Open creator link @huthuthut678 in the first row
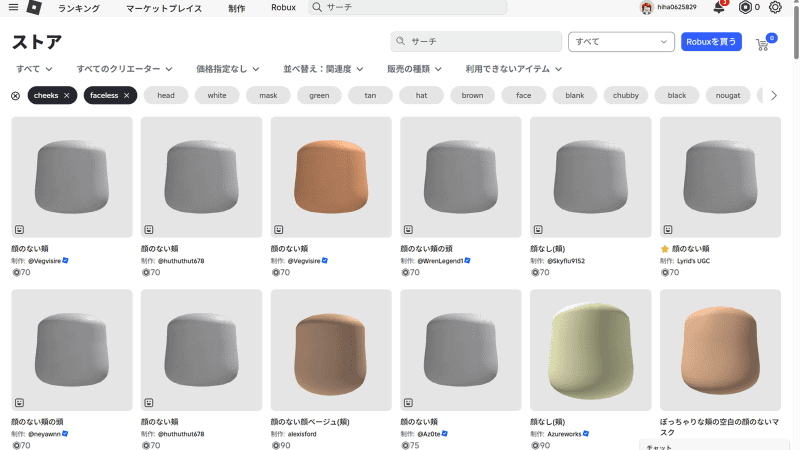The height and width of the screenshot is (450, 800). (x=181, y=261)
